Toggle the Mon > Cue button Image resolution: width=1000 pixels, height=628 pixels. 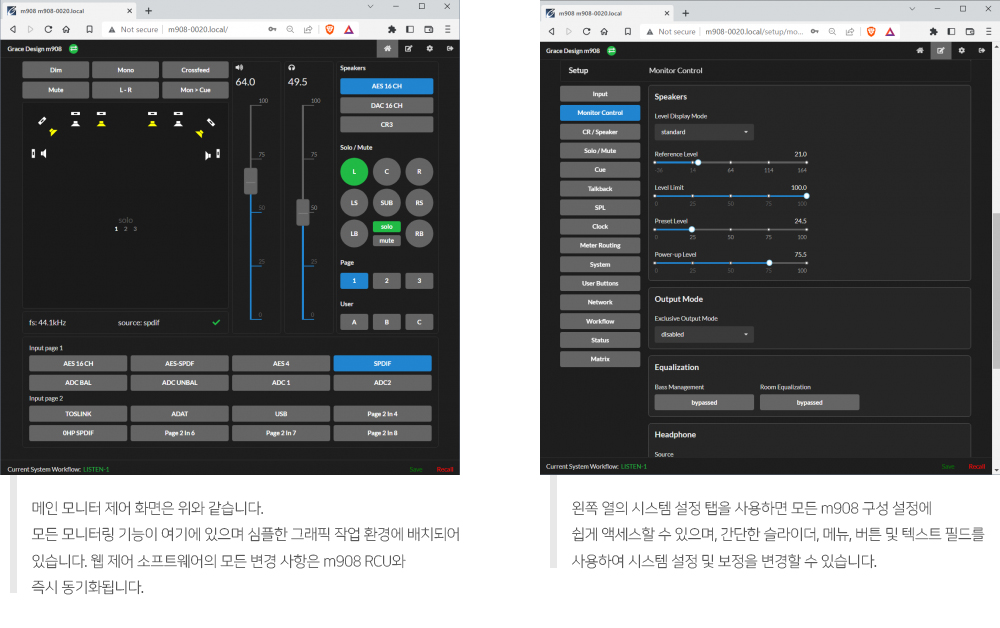[195, 90]
